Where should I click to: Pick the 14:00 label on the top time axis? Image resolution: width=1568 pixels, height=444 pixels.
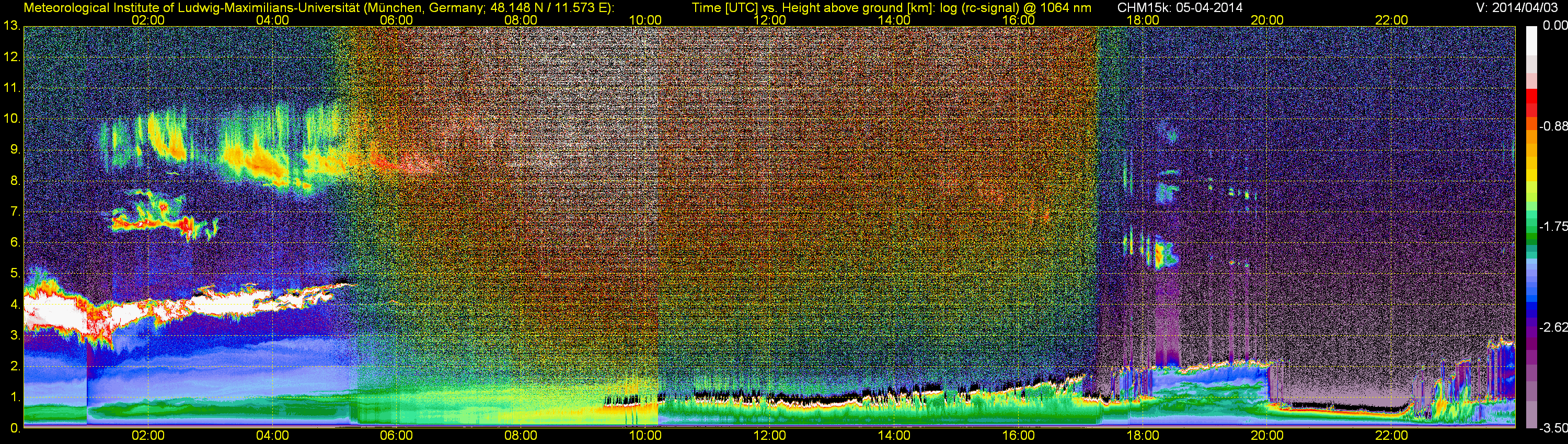pyautogui.click(x=894, y=20)
